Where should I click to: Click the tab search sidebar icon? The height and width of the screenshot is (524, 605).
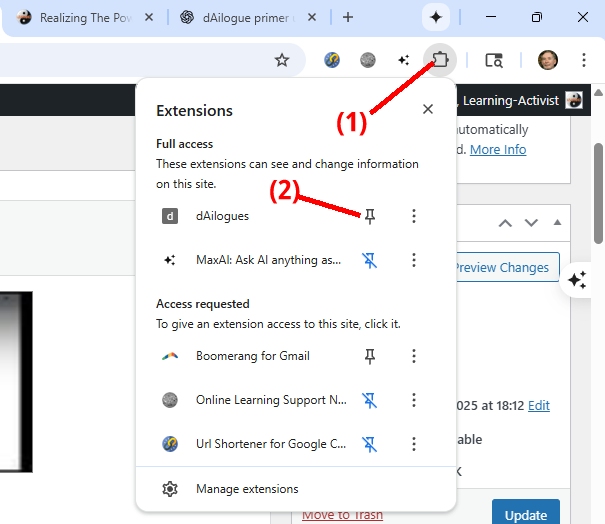[x=494, y=60]
